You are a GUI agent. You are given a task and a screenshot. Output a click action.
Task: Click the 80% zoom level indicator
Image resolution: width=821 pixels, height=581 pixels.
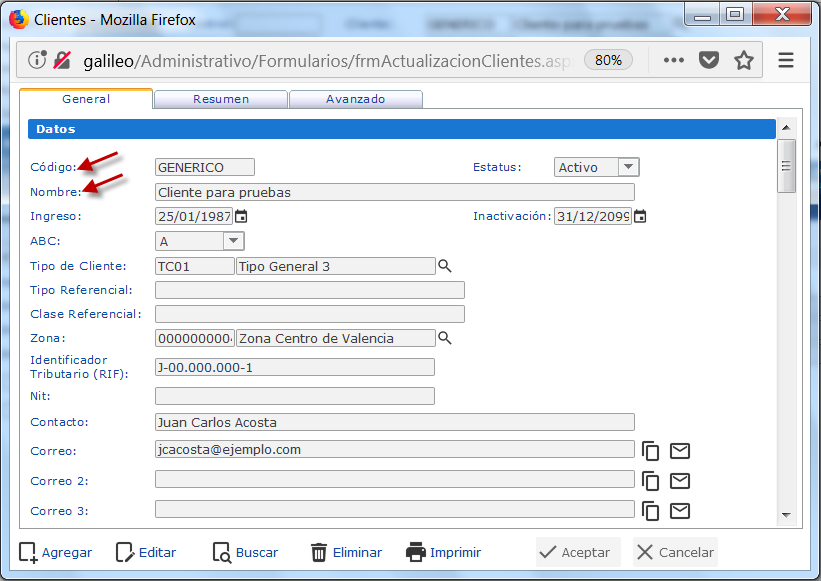pos(608,60)
